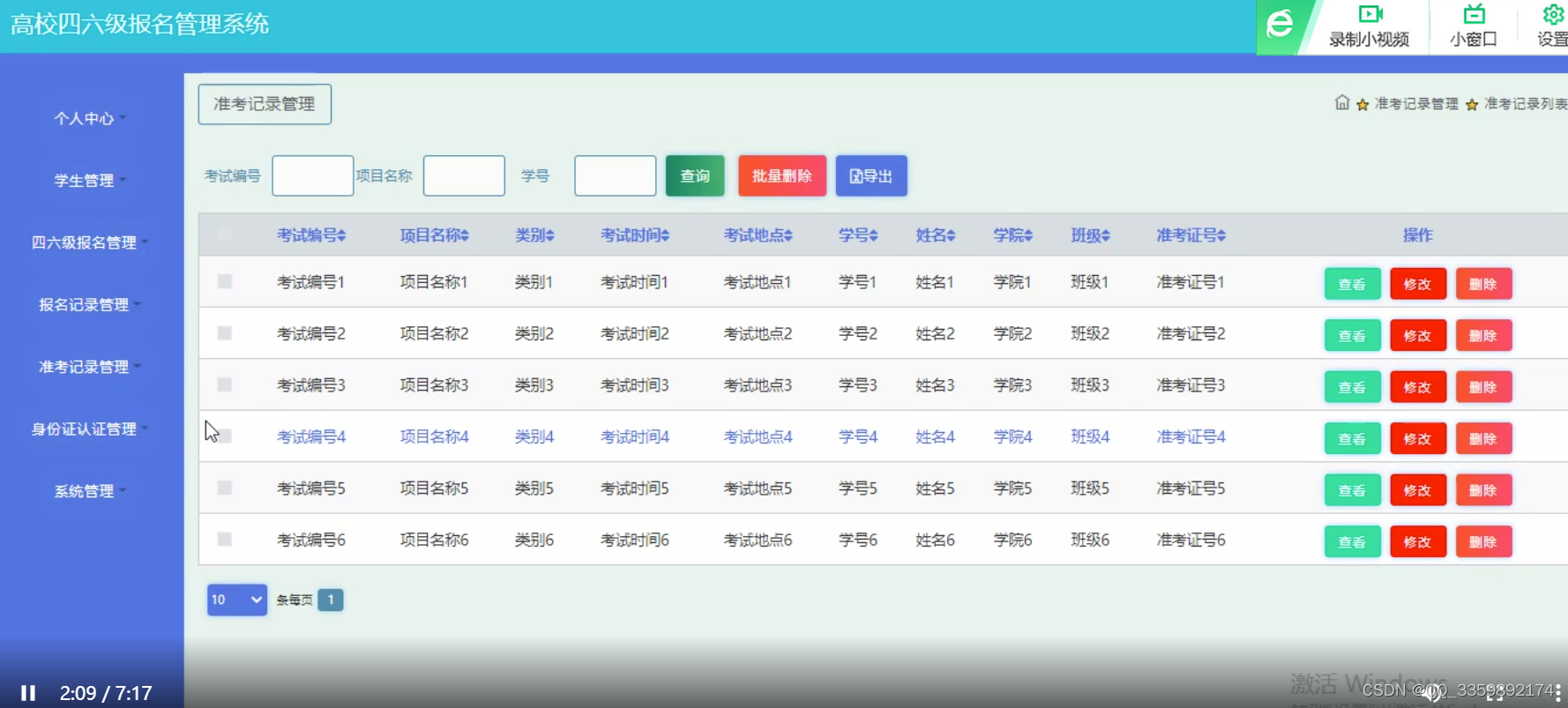
Task: Click the 姓名3 cell text
Action: pos(935,384)
